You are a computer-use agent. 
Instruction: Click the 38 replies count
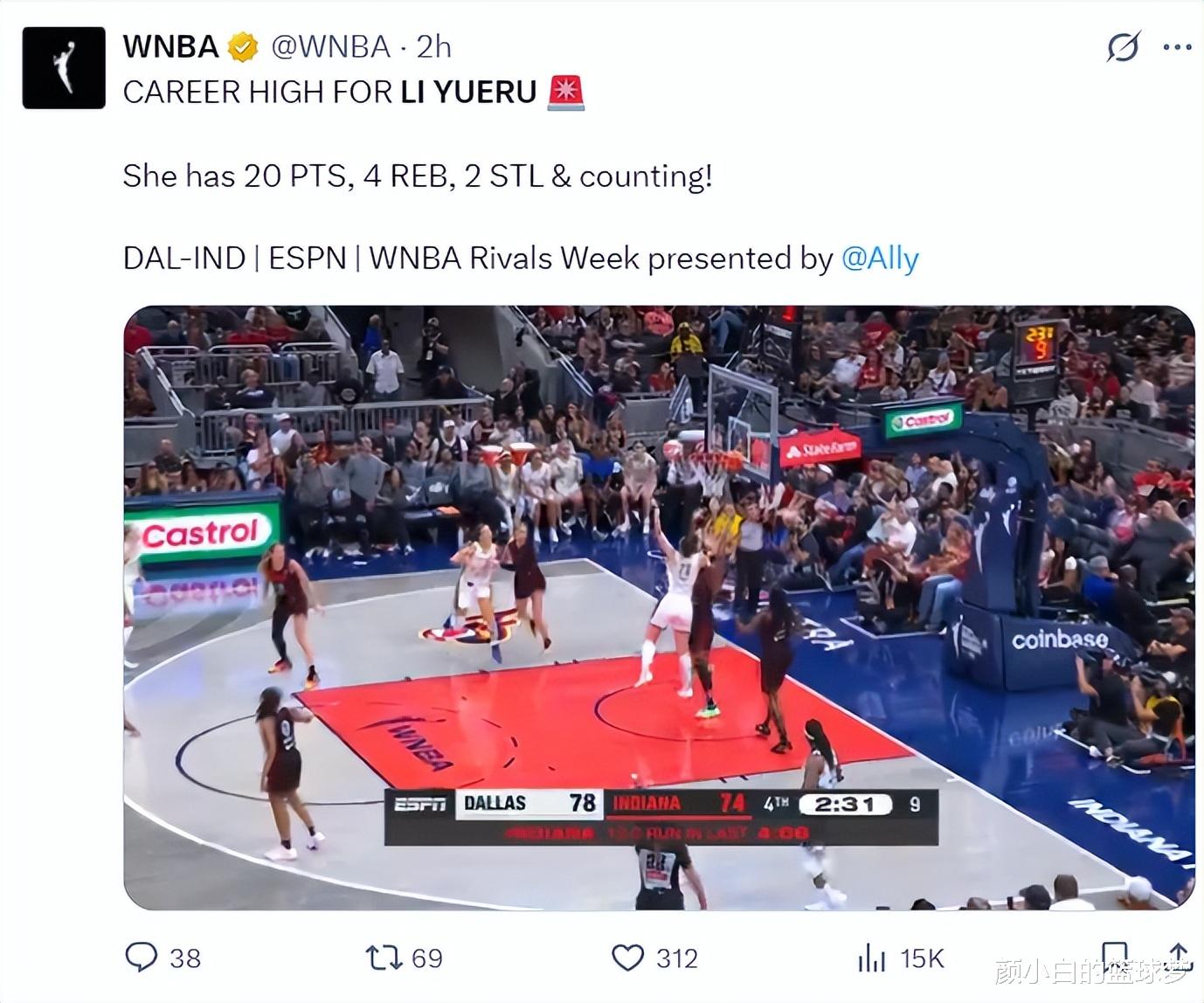(185, 958)
